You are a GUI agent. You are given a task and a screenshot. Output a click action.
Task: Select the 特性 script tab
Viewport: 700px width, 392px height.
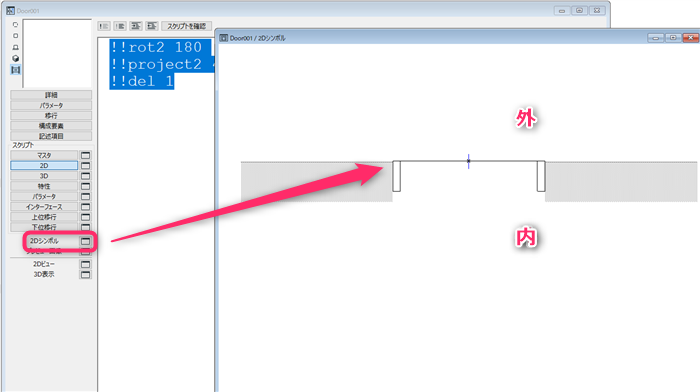44,186
